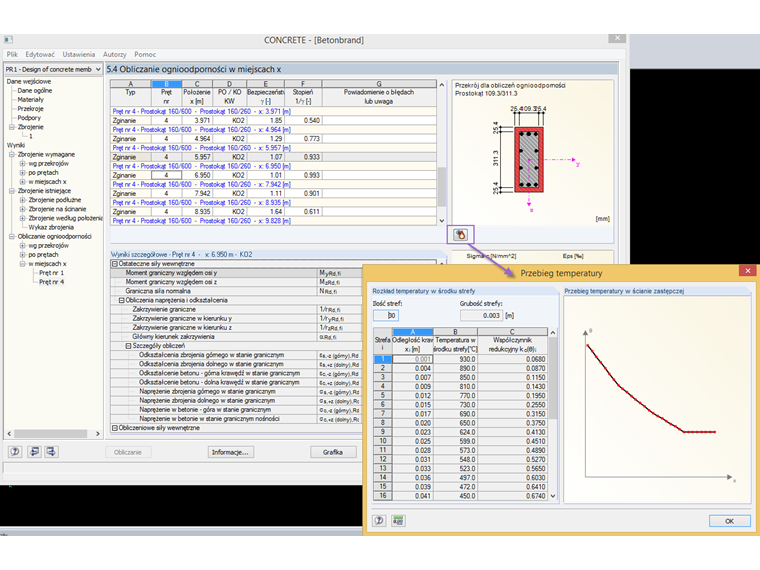This screenshot has height=570, width=760.
Task: Click the Ilość stref input field
Action: 385,315
